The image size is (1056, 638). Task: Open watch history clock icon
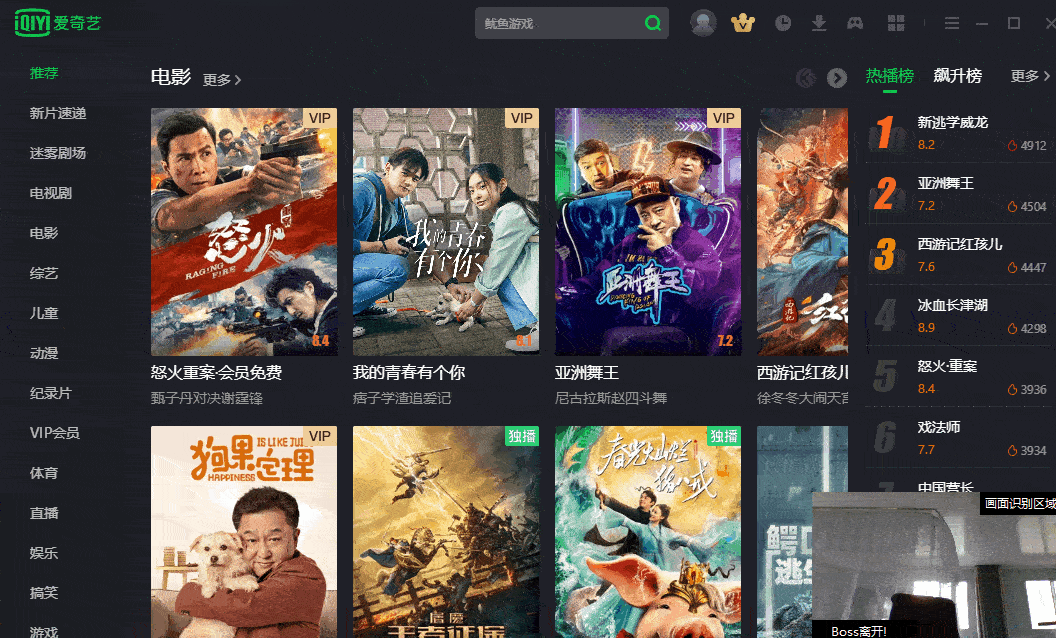pyautogui.click(x=783, y=23)
